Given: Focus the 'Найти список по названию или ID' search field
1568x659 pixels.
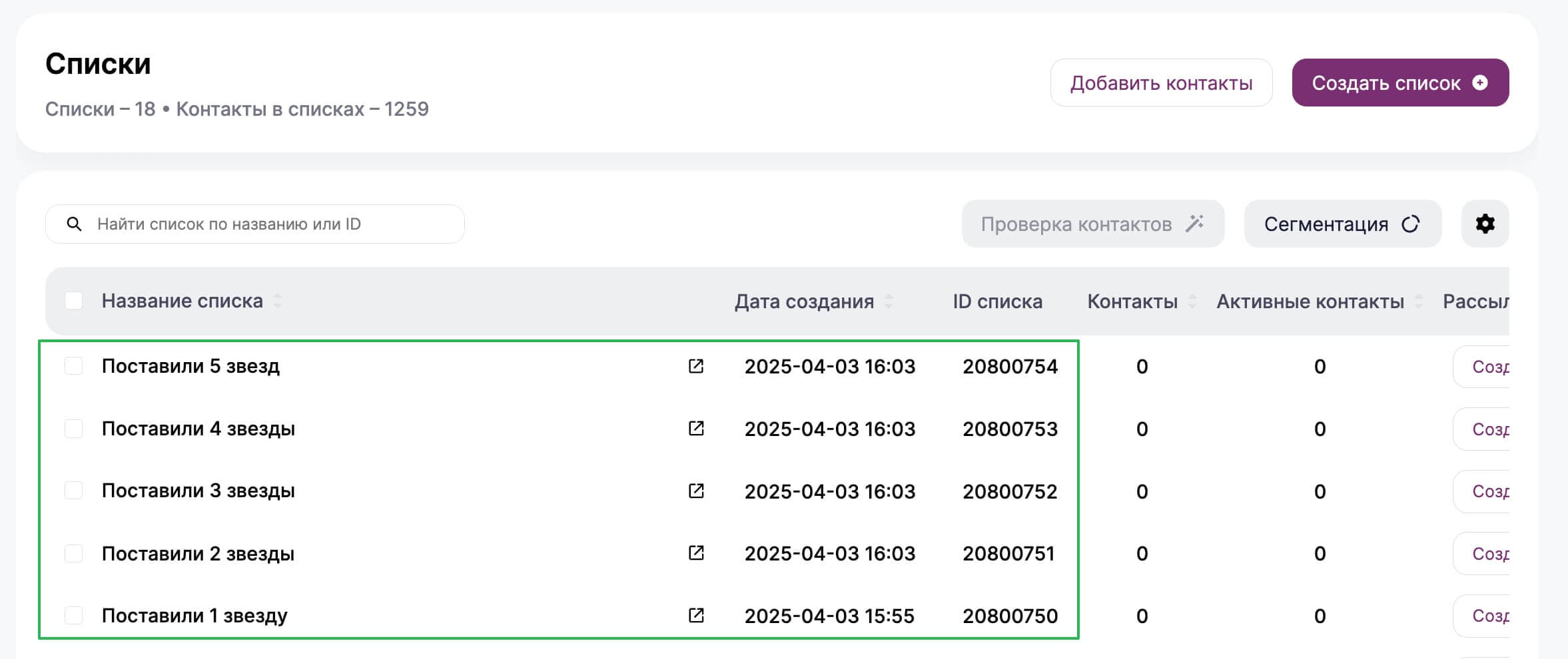Looking at the screenshot, I should coord(255,224).
